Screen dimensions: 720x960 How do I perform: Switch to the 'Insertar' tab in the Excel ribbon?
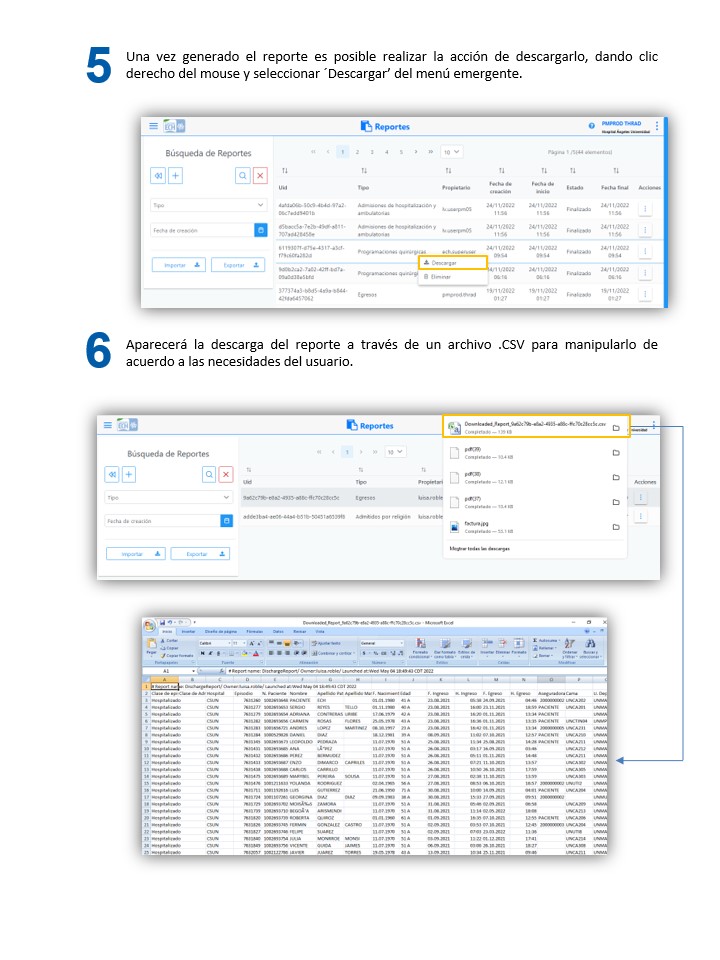[188, 632]
